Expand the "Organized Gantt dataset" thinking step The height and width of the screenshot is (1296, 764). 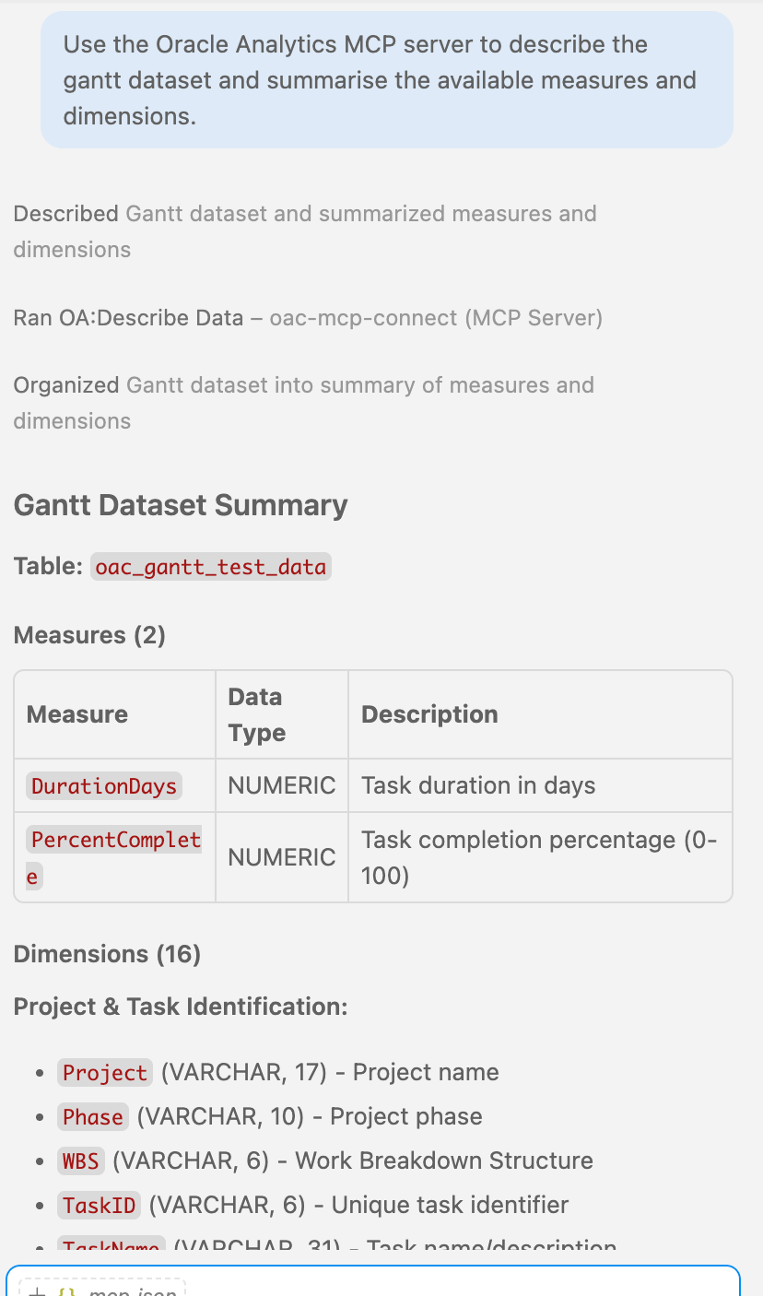304,403
